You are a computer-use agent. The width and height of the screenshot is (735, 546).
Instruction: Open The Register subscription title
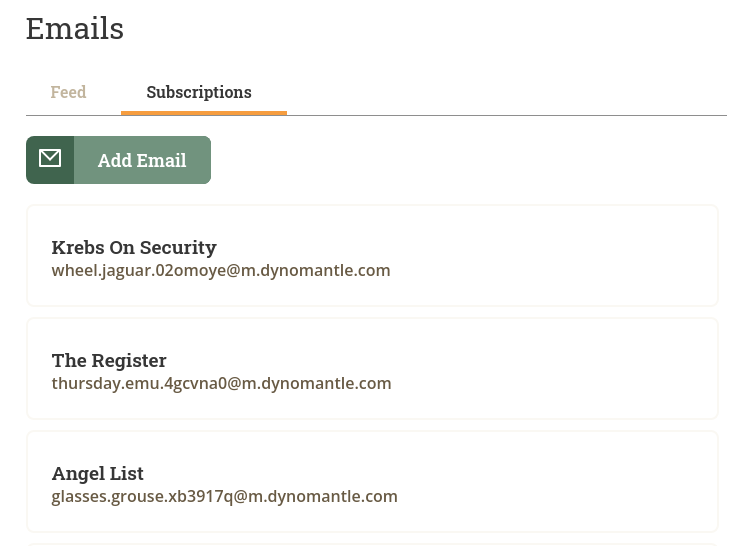[x=109, y=360]
